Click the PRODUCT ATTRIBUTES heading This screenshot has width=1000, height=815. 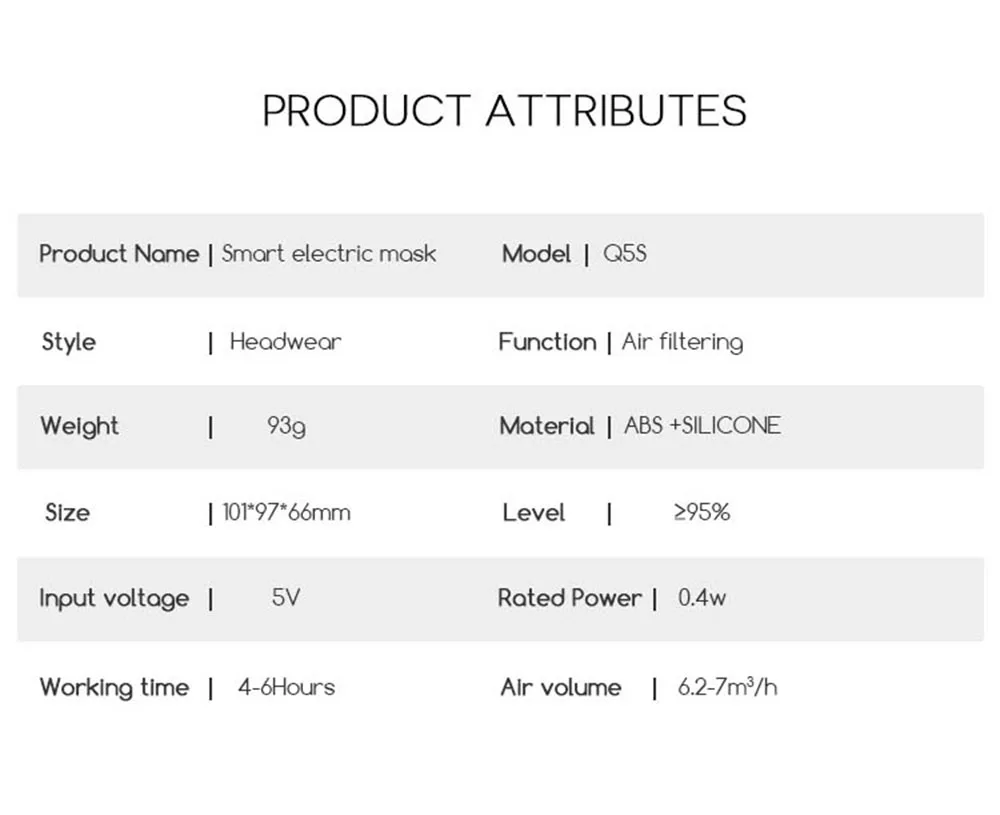click(504, 111)
